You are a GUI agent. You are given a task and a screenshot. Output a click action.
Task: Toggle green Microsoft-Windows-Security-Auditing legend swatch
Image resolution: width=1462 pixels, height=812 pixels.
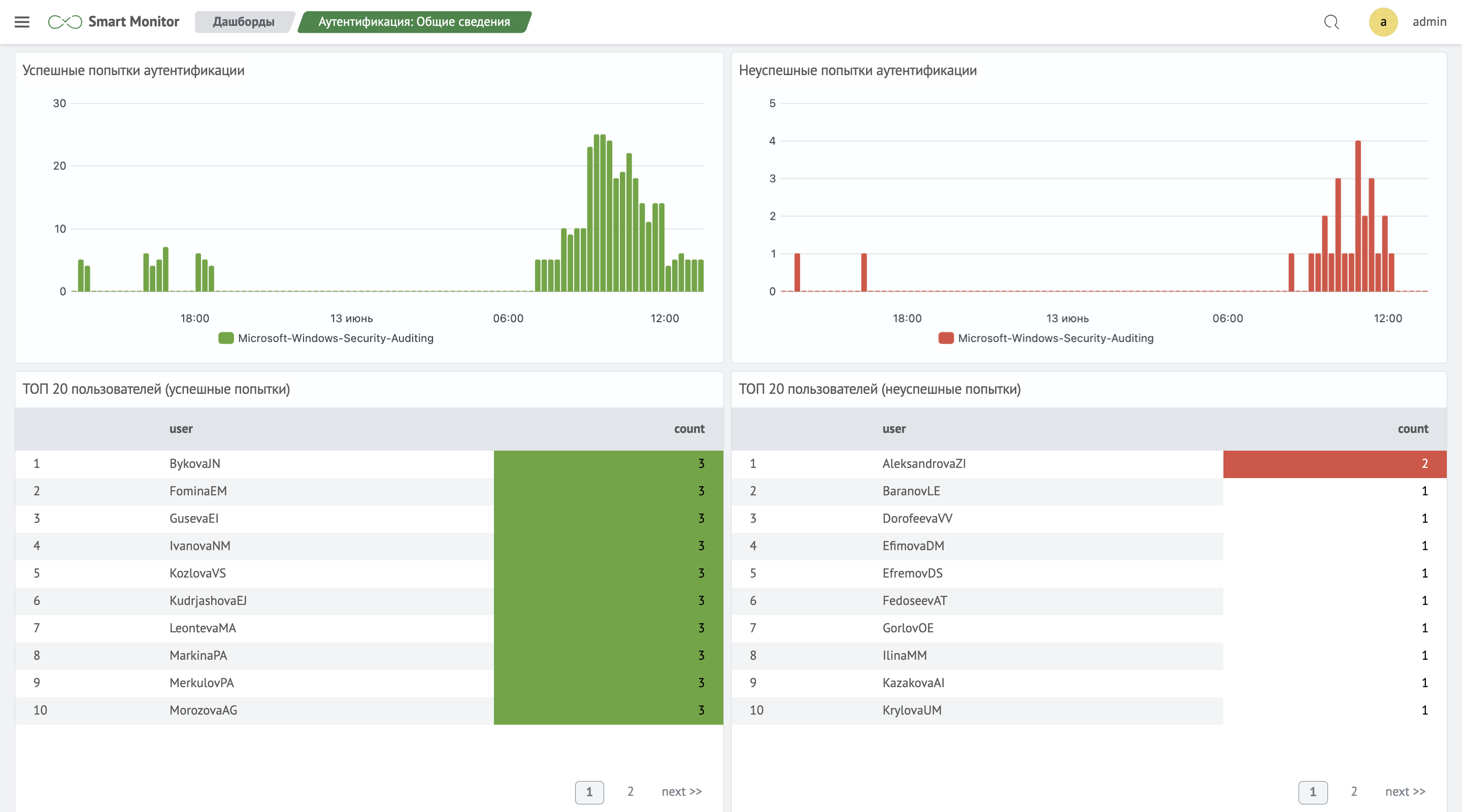226,338
